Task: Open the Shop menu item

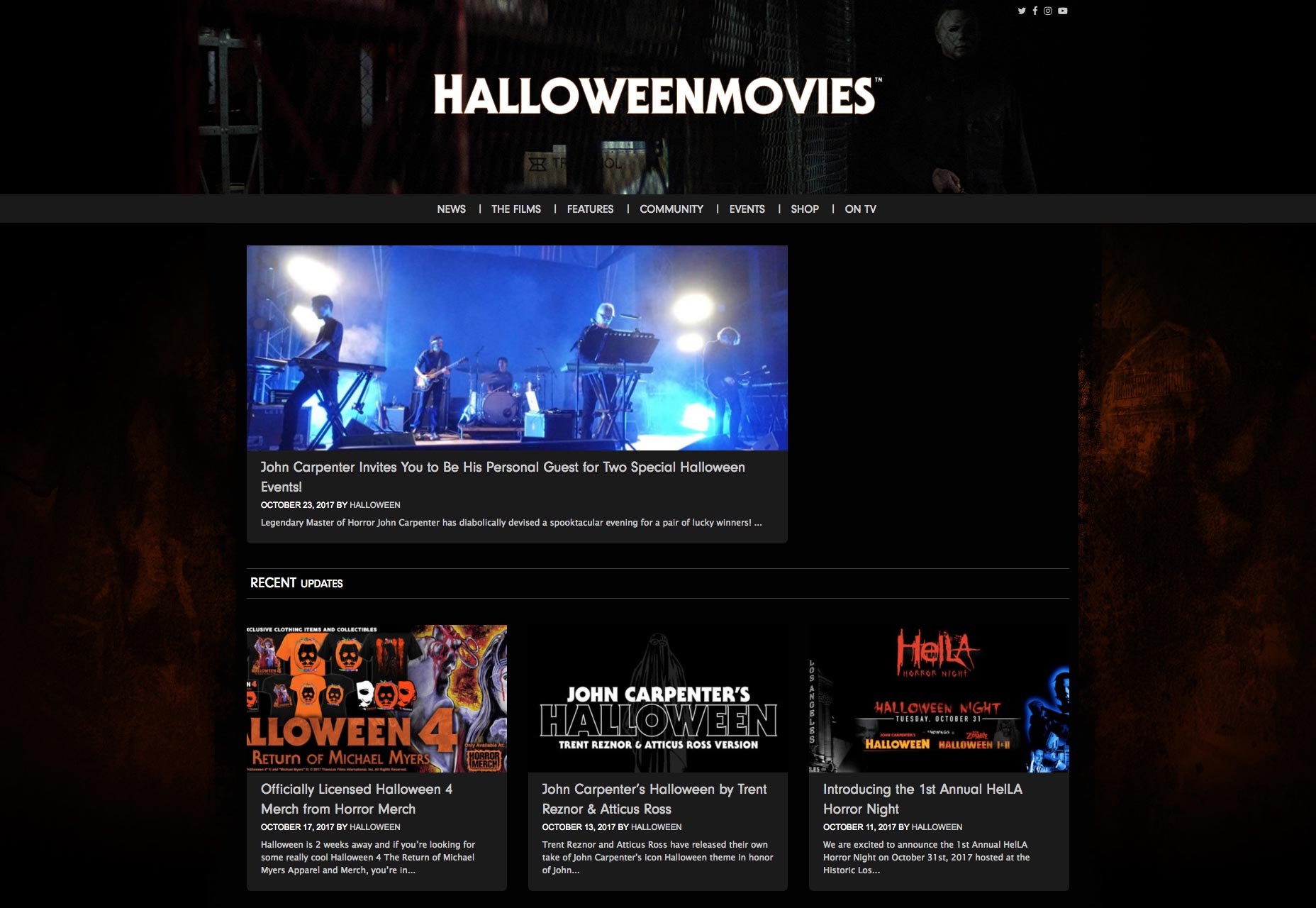Action: [x=805, y=209]
